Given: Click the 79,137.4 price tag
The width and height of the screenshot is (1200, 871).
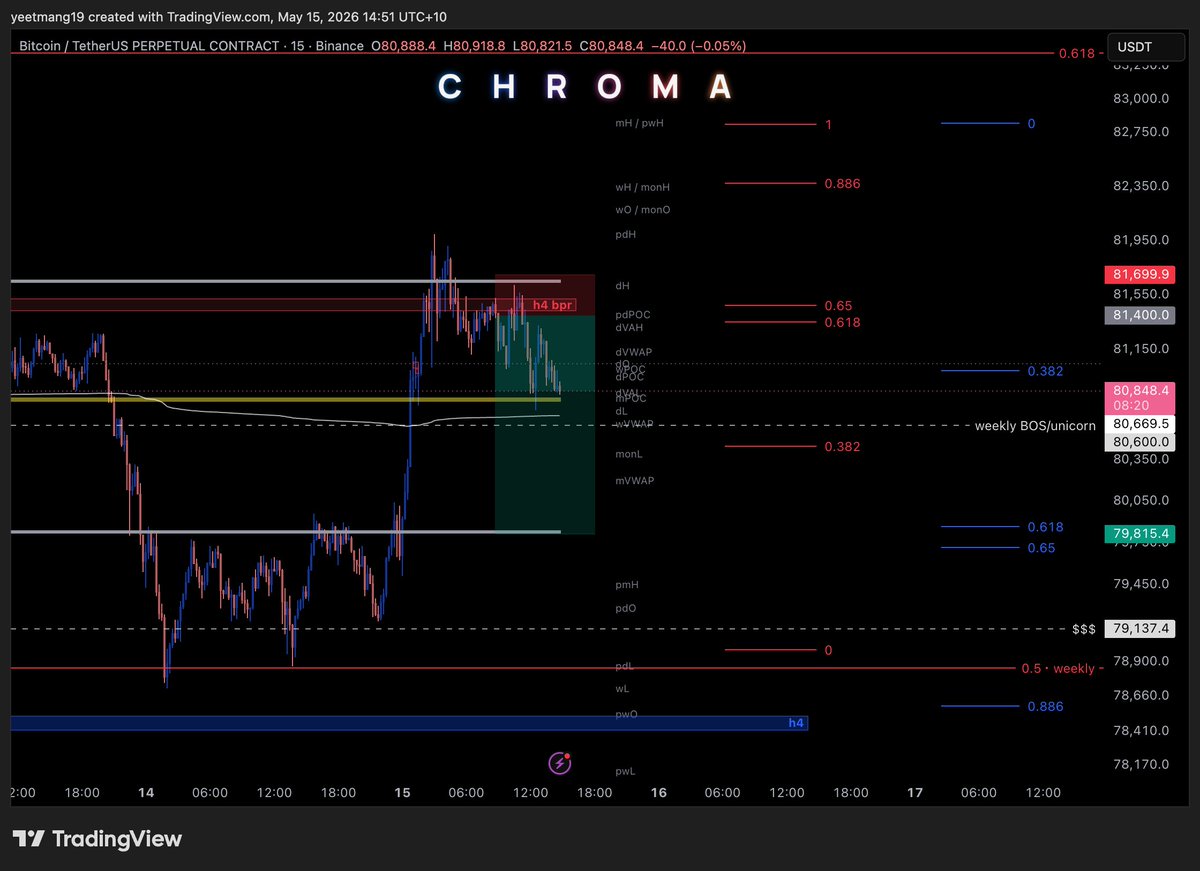Looking at the screenshot, I should (1138, 629).
